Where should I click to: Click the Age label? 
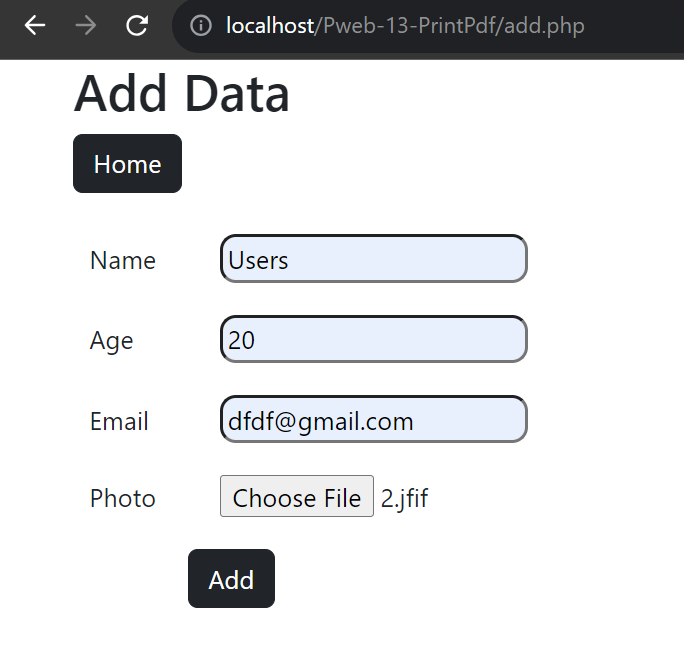click(112, 341)
